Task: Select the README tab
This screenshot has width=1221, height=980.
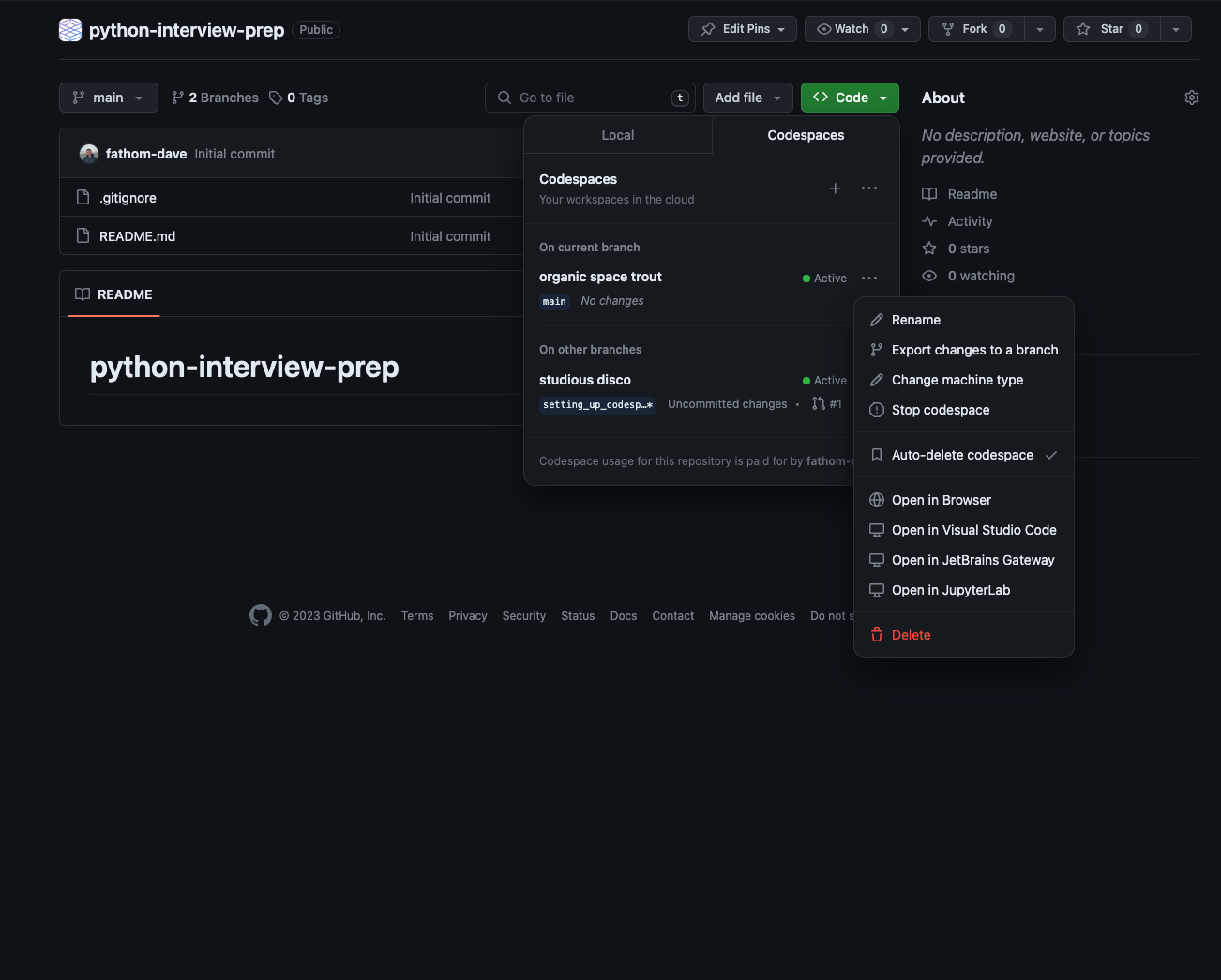Action: coord(113,294)
